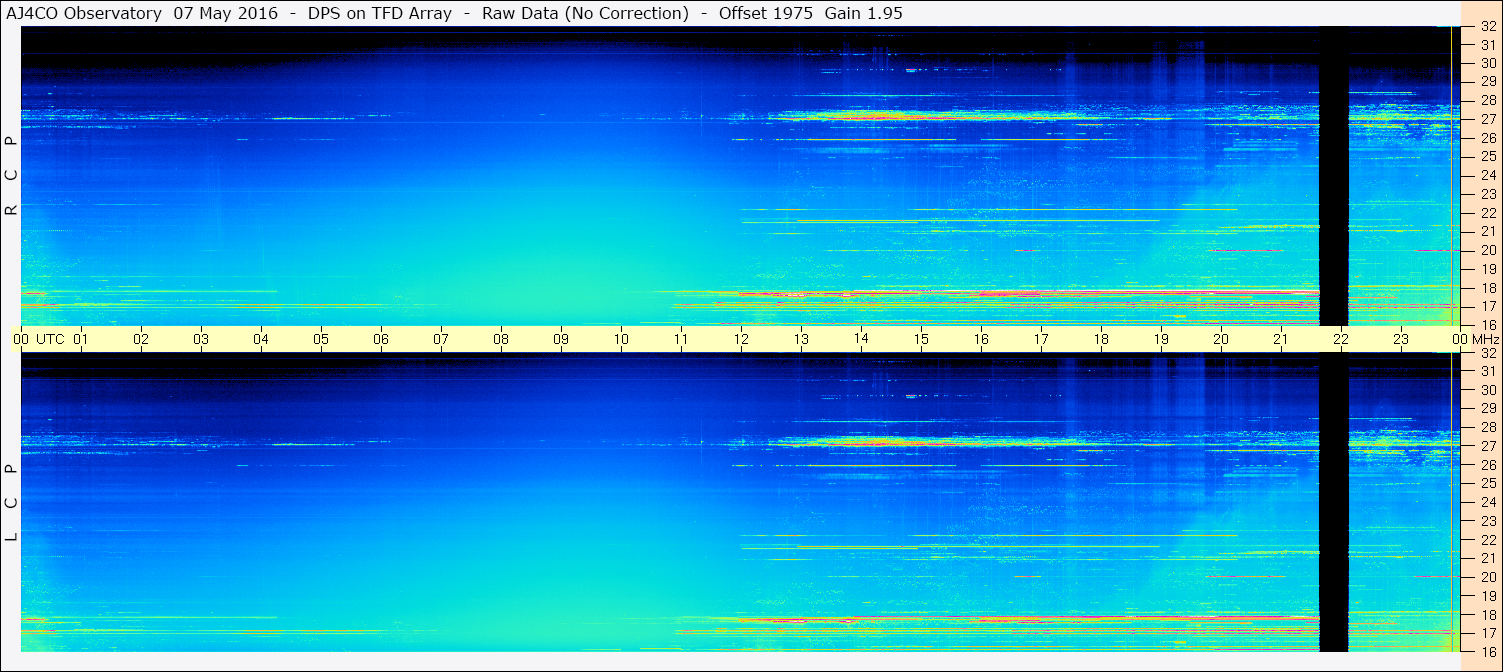Select the date 07 May 2016
The width and height of the screenshot is (1503, 672).
point(226,14)
